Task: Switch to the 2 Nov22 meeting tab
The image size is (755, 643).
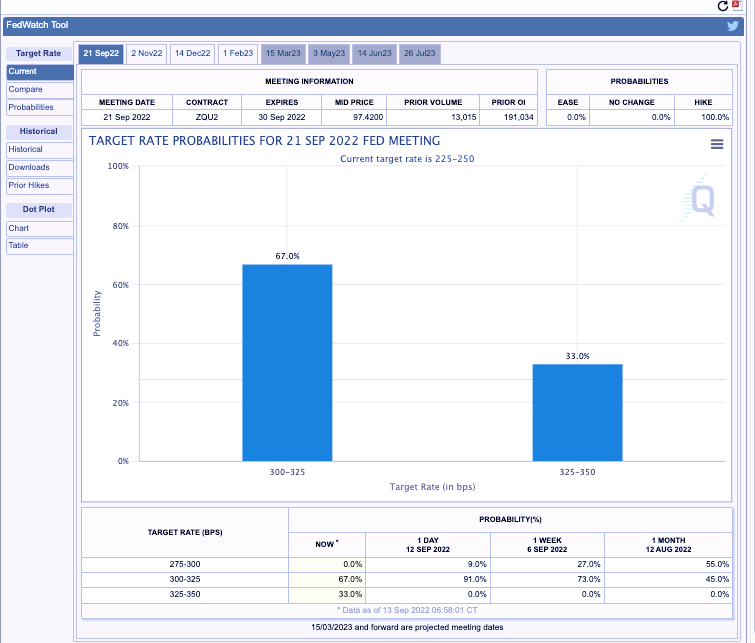Action: pos(146,53)
